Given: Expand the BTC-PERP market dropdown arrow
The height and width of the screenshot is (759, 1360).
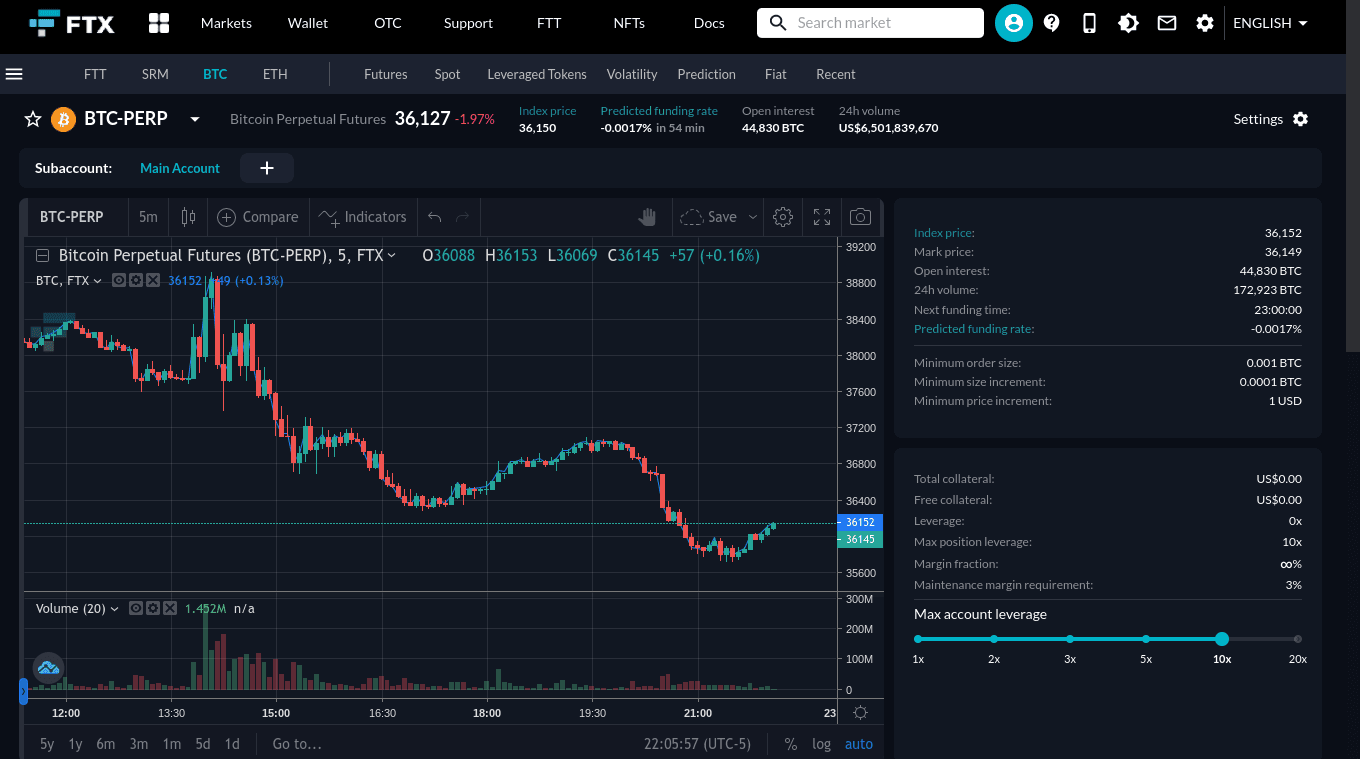Looking at the screenshot, I should [x=195, y=119].
